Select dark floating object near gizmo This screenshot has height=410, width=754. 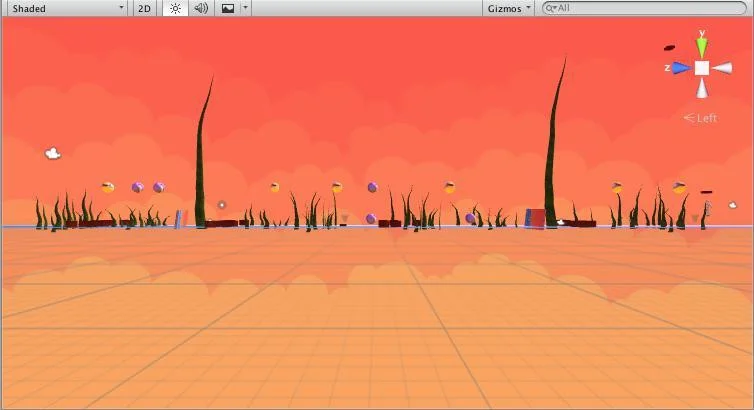[x=669, y=48]
